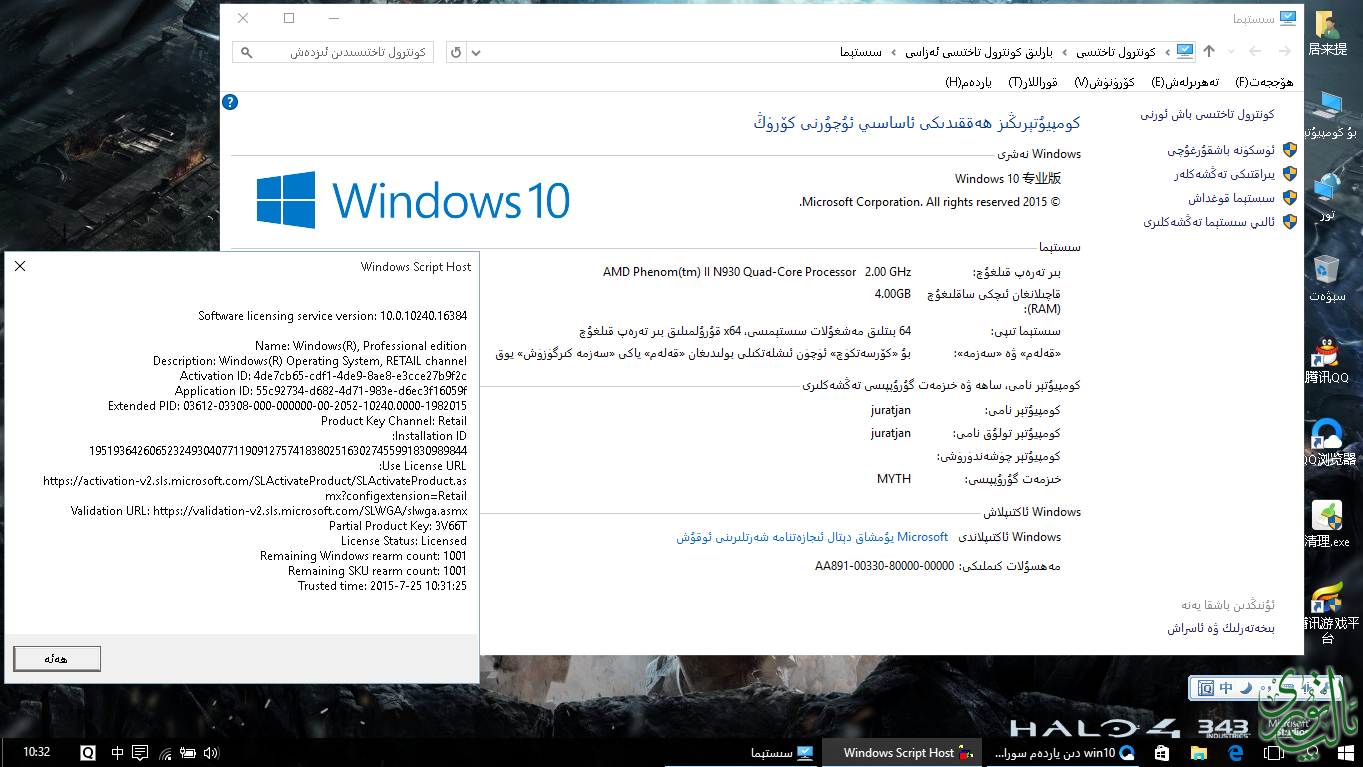This screenshot has width=1363, height=767.
Task: Click the Task View taskbar icon
Action: click(1272, 753)
